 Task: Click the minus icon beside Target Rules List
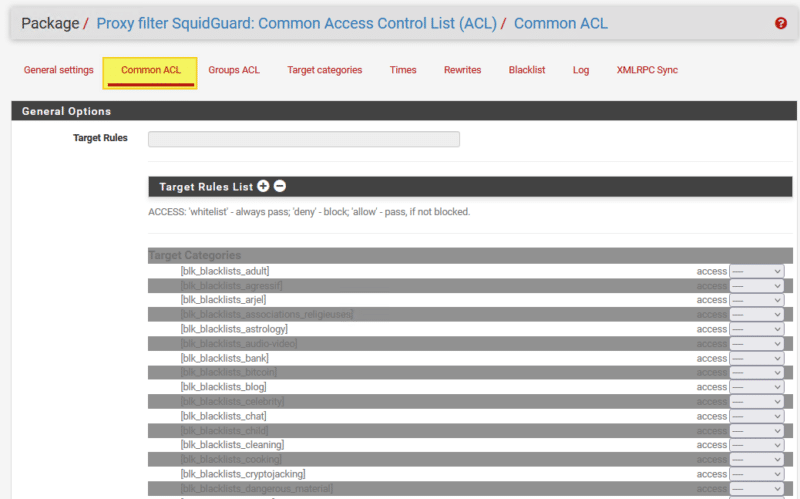[x=280, y=186]
